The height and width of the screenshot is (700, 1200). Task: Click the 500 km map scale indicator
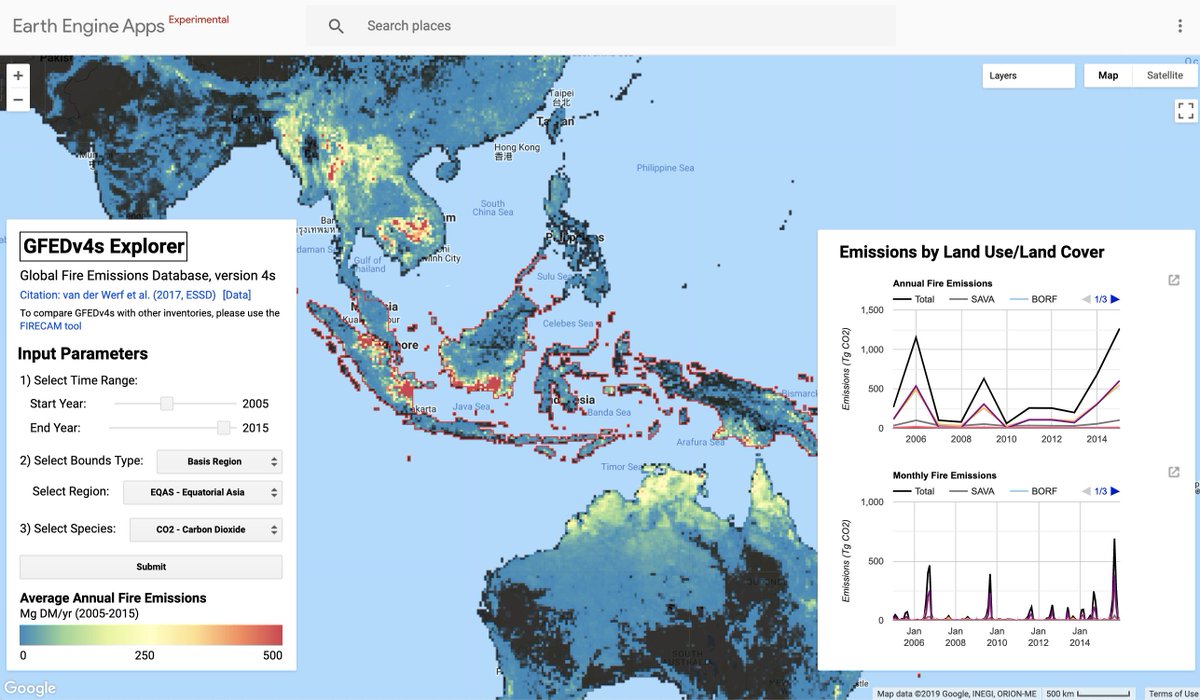[x=1089, y=694]
